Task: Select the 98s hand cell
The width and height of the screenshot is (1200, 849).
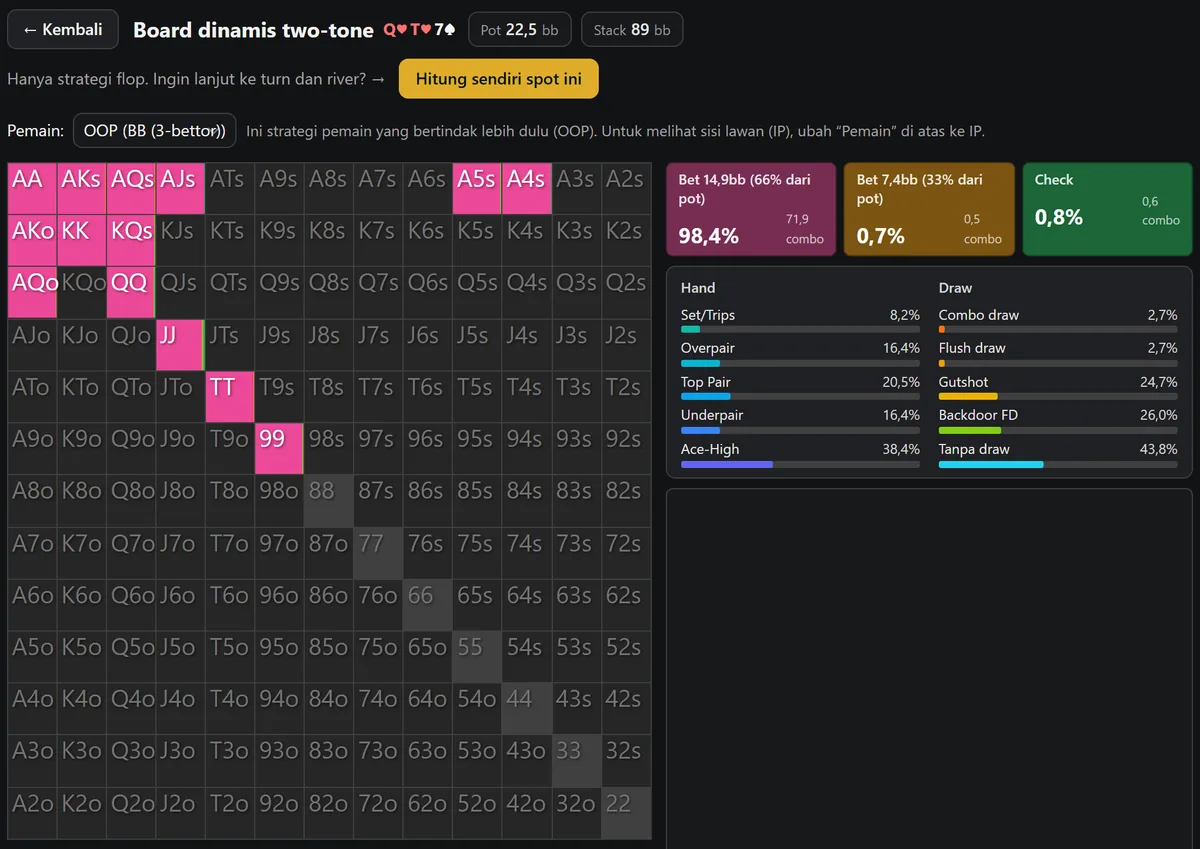Action: [x=329, y=449]
